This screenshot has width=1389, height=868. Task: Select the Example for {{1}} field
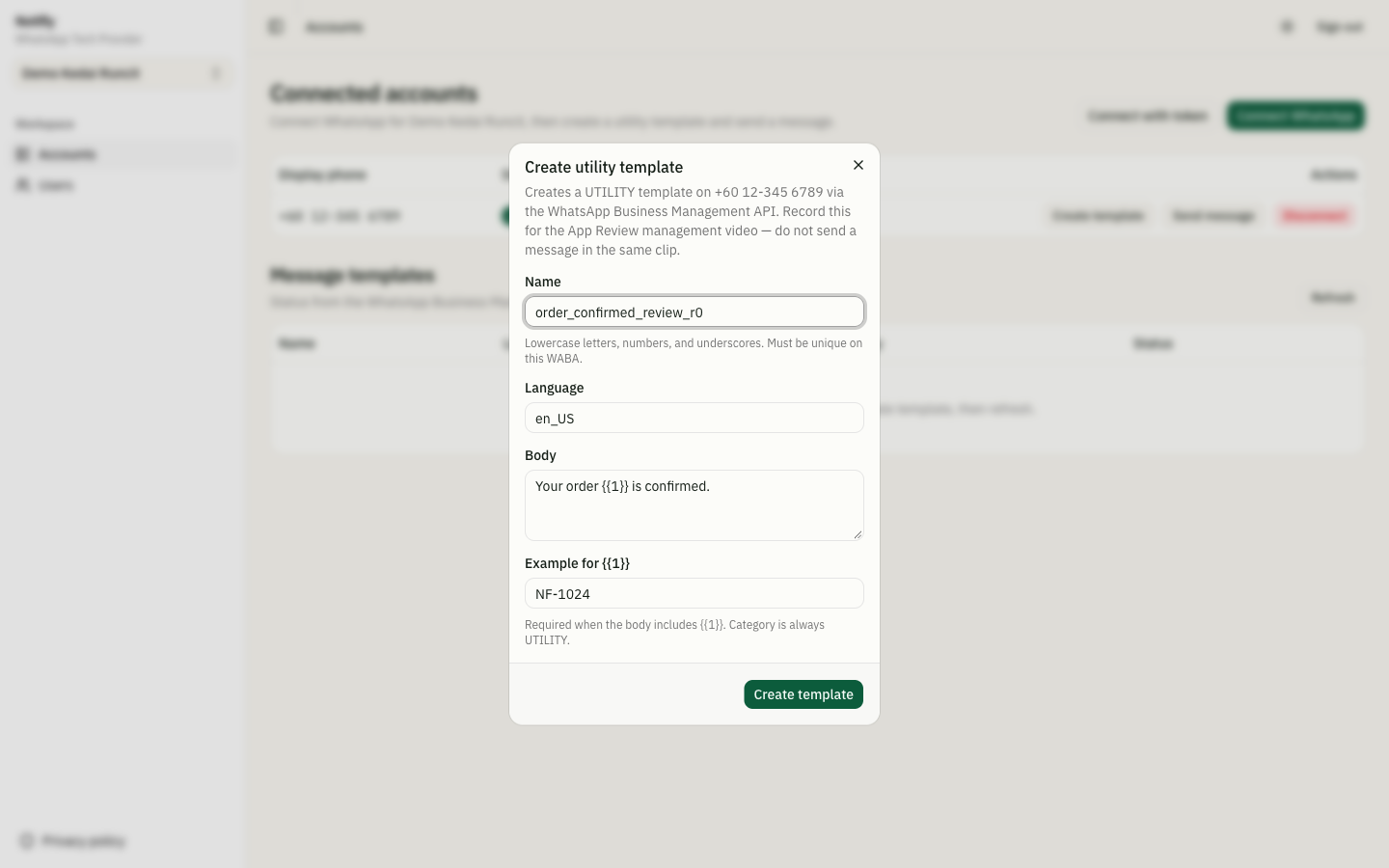(694, 593)
